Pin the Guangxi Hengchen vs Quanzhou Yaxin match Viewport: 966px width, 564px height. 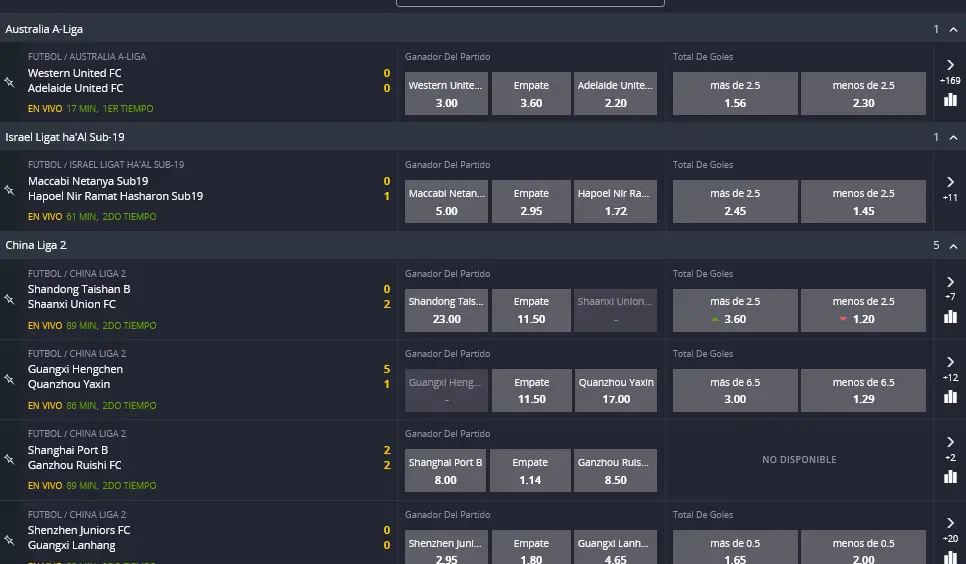(9, 378)
